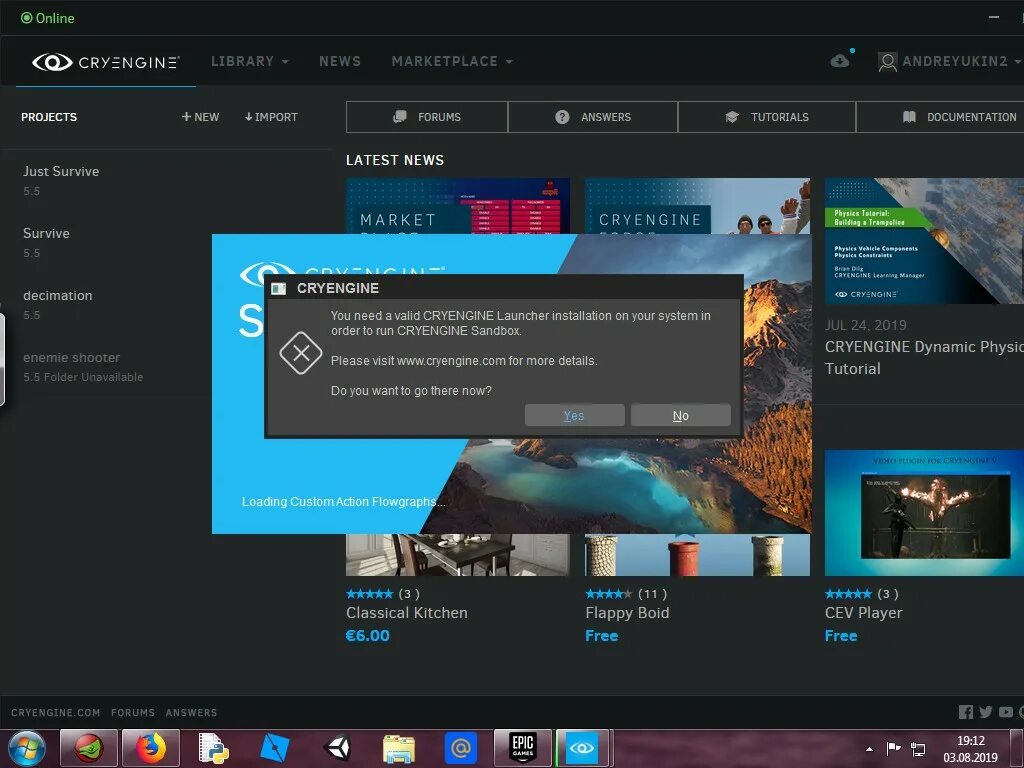Screen dimensions: 1024x768
Task: Launch Firefox from the taskbar
Action: pos(151,748)
